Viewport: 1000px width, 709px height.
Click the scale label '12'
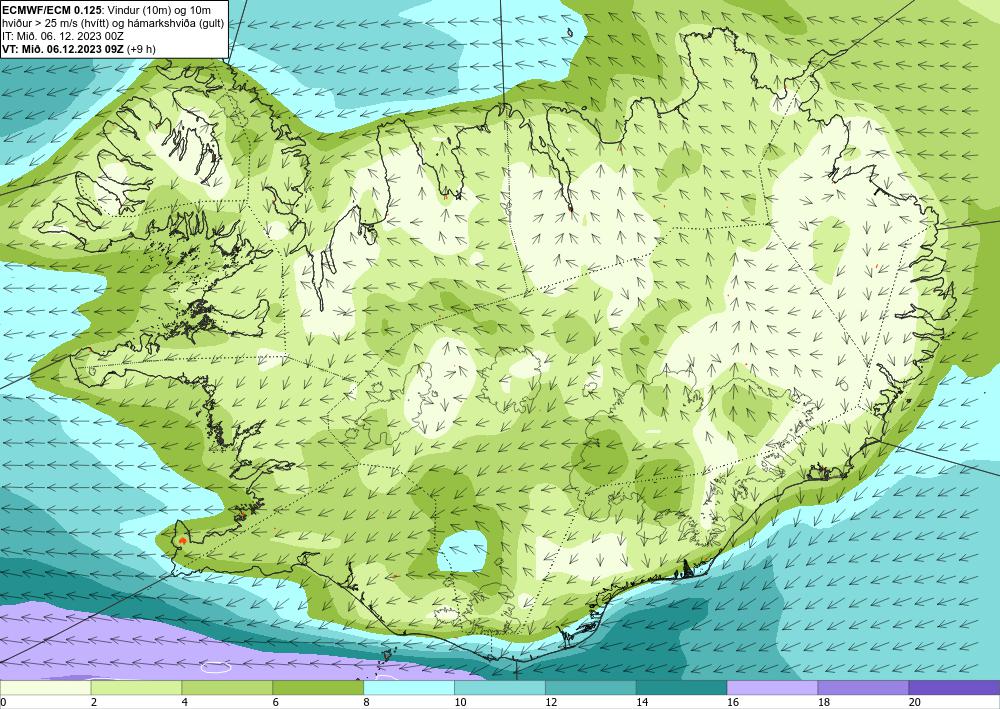tap(551, 702)
